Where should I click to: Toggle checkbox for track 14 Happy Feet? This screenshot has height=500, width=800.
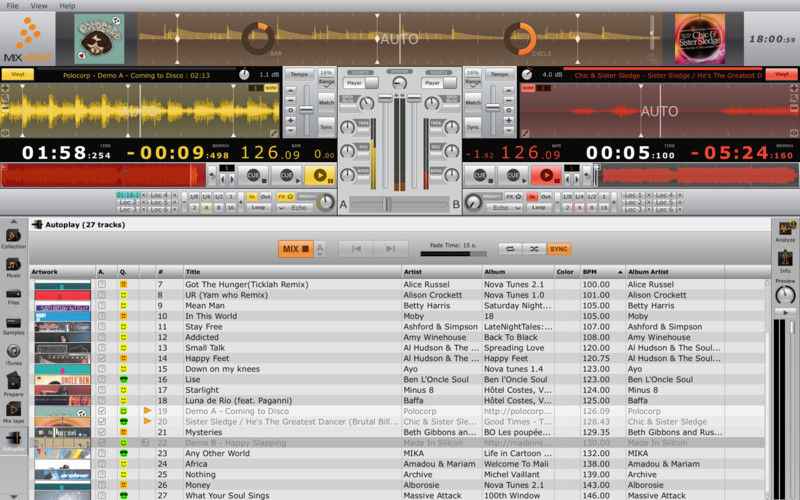coord(102,358)
